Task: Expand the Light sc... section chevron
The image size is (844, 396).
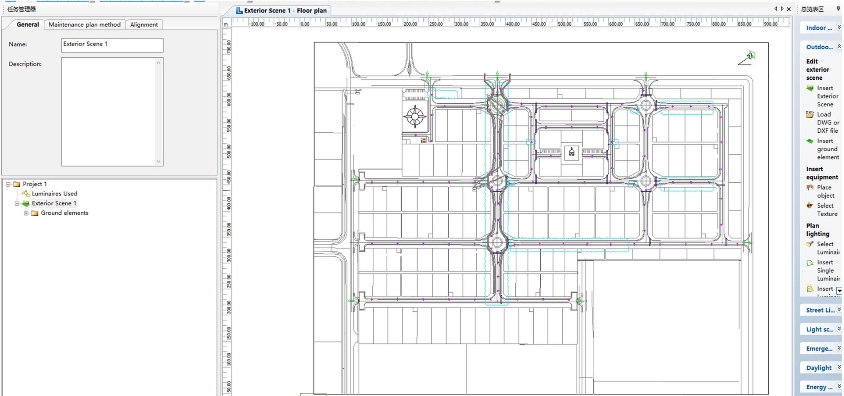Action: [839, 329]
